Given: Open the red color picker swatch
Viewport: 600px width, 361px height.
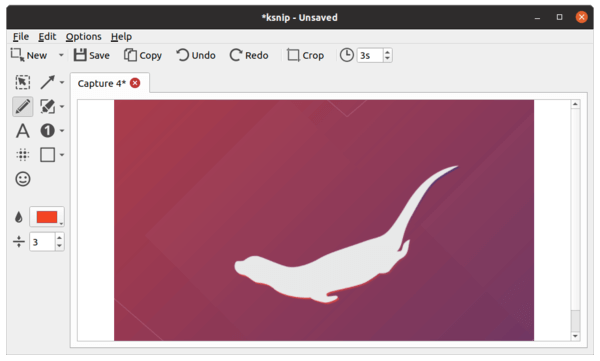Looking at the screenshot, I should (47, 217).
